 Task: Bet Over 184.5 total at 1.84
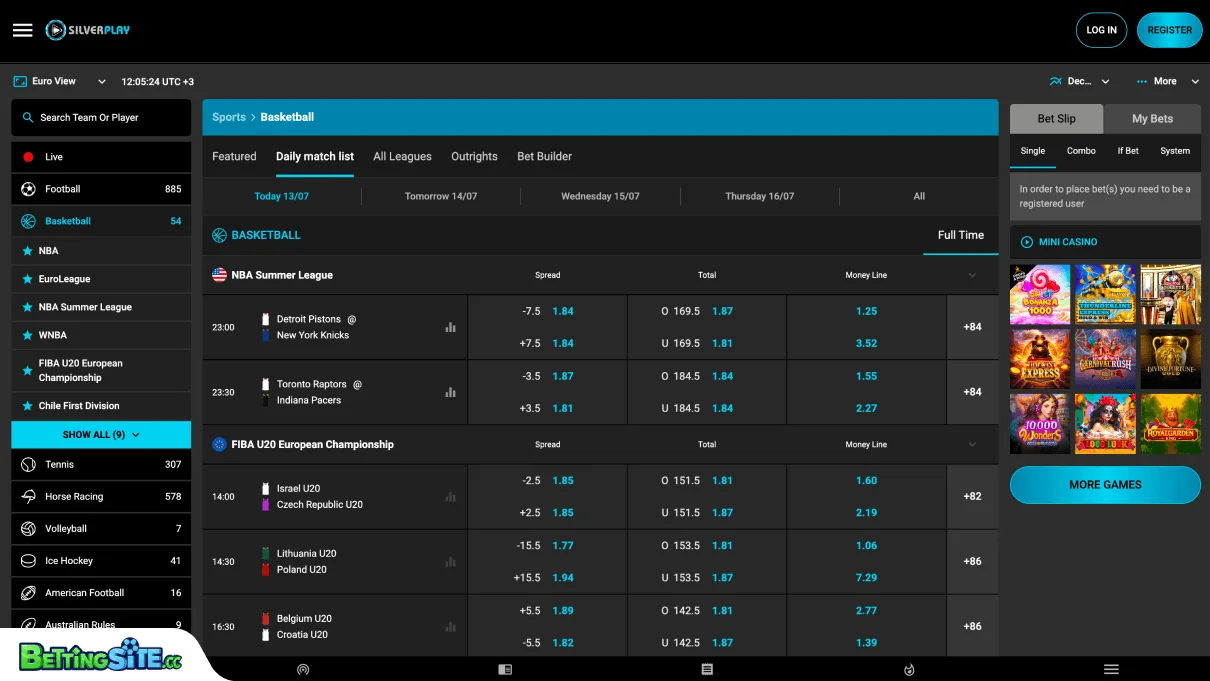pyautogui.click(x=707, y=376)
